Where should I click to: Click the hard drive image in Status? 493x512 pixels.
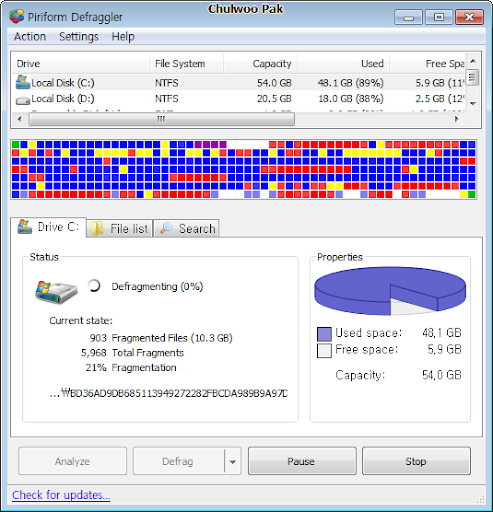[56, 292]
